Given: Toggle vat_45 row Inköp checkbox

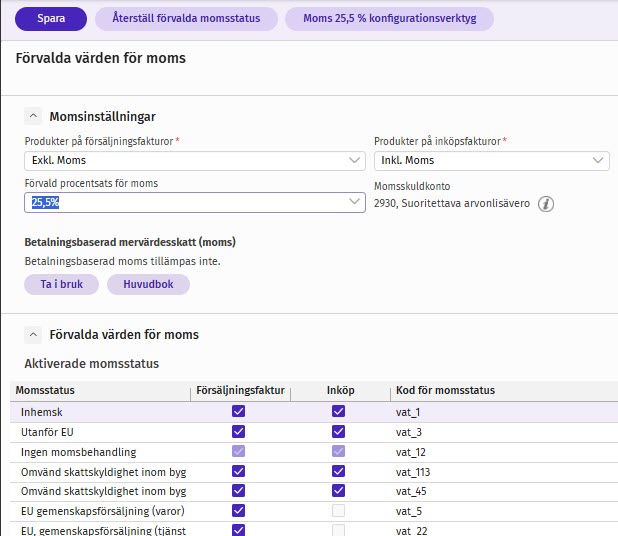Looking at the screenshot, I should [339, 491].
